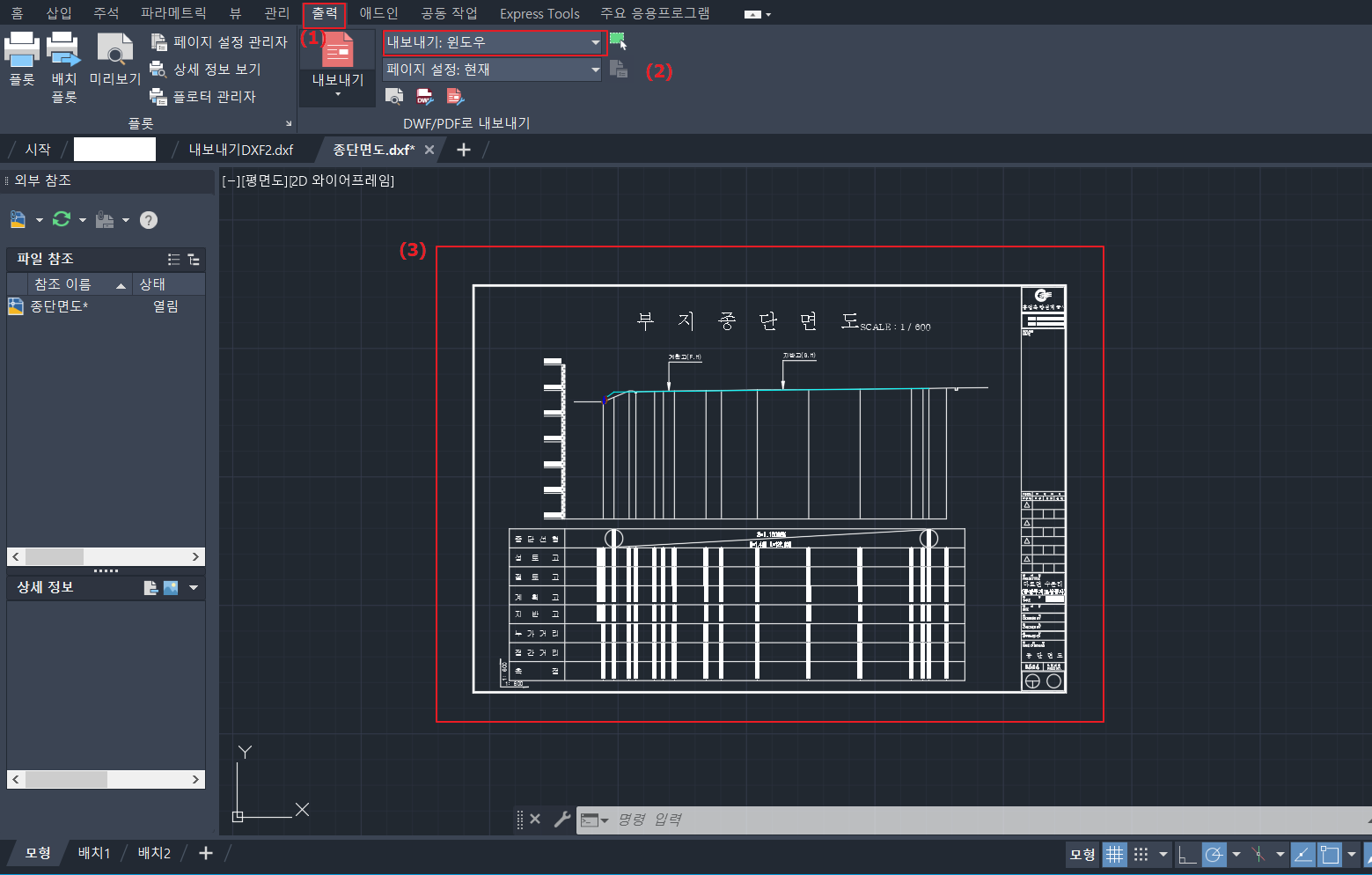Viewport: 1372px width, 875px height.
Task: Click the export preview magnifier icon
Action: click(x=394, y=96)
